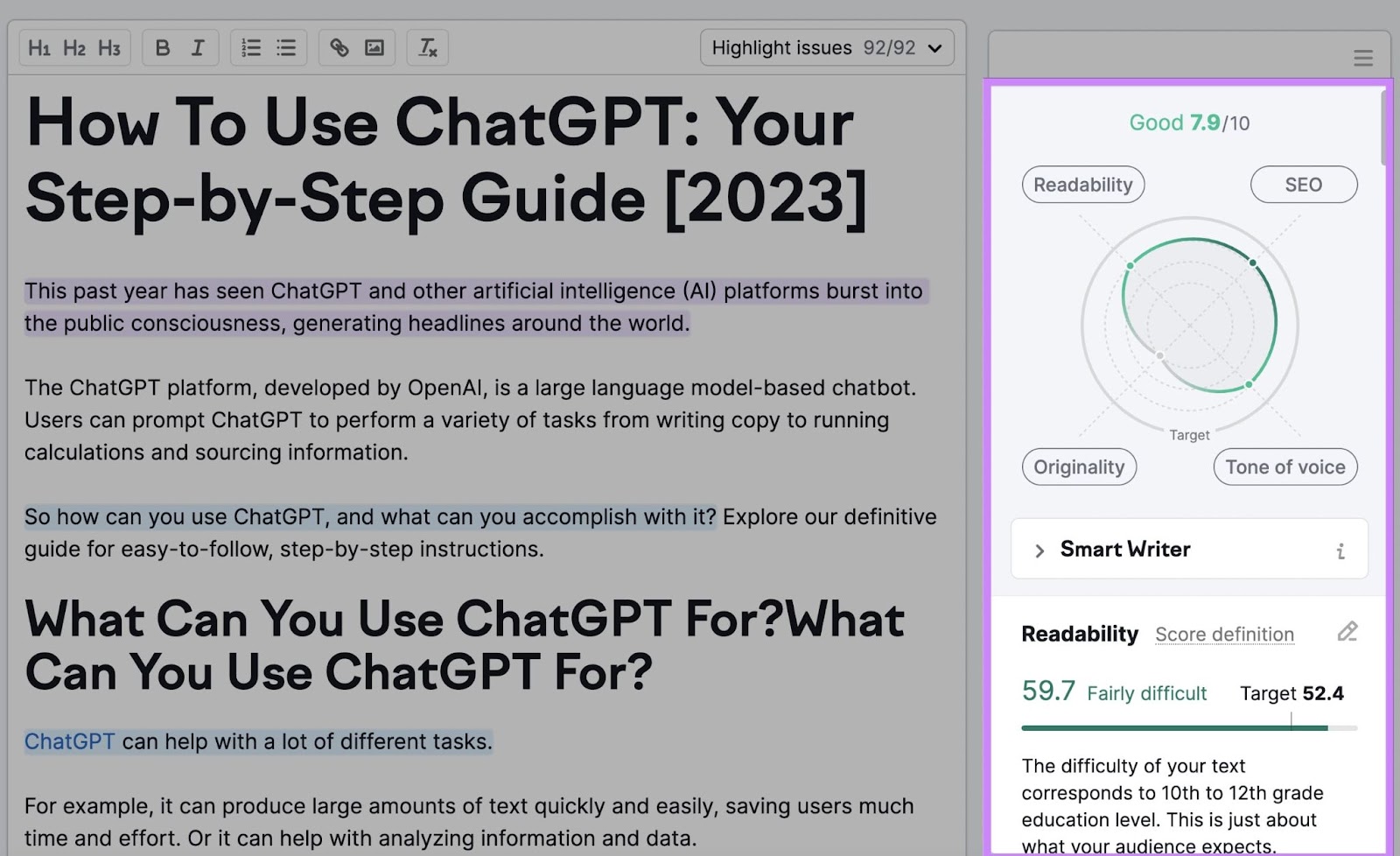The height and width of the screenshot is (856, 1400).
Task: Toggle bold formatting
Action: (x=163, y=48)
